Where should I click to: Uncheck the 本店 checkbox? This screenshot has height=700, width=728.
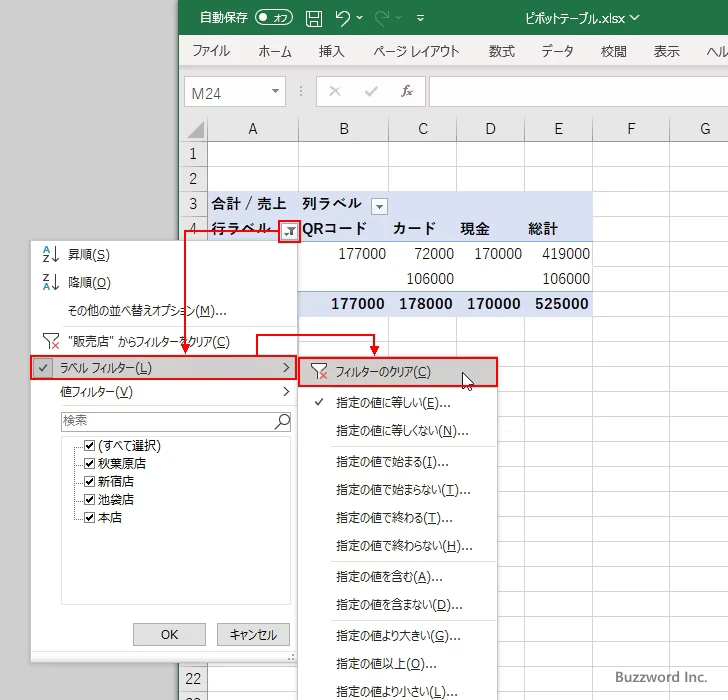tap(90, 518)
